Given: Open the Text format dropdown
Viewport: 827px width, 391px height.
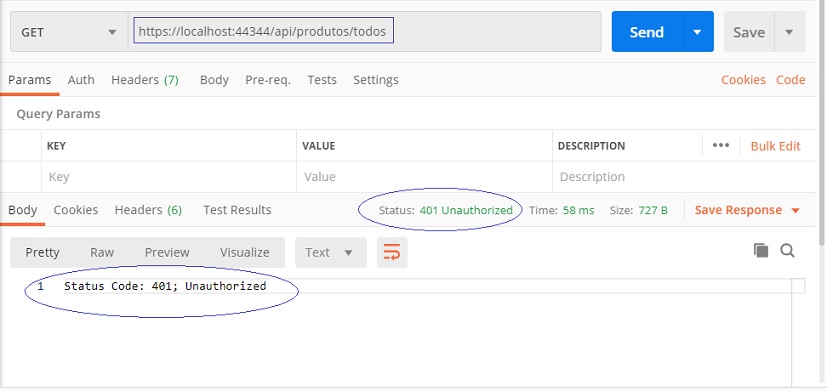Looking at the screenshot, I should click(331, 252).
